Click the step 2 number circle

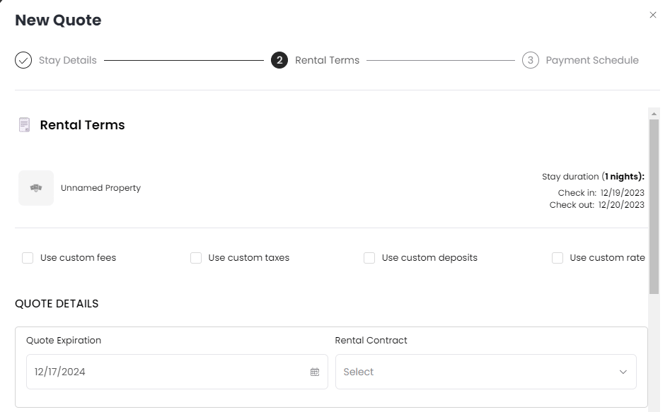[x=279, y=60]
